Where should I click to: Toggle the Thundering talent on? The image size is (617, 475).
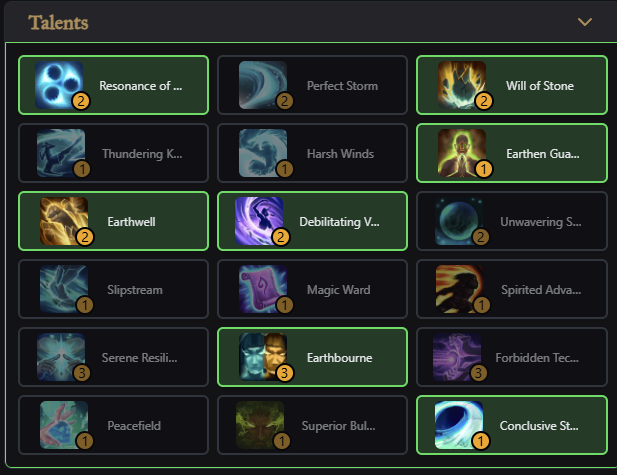point(113,153)
